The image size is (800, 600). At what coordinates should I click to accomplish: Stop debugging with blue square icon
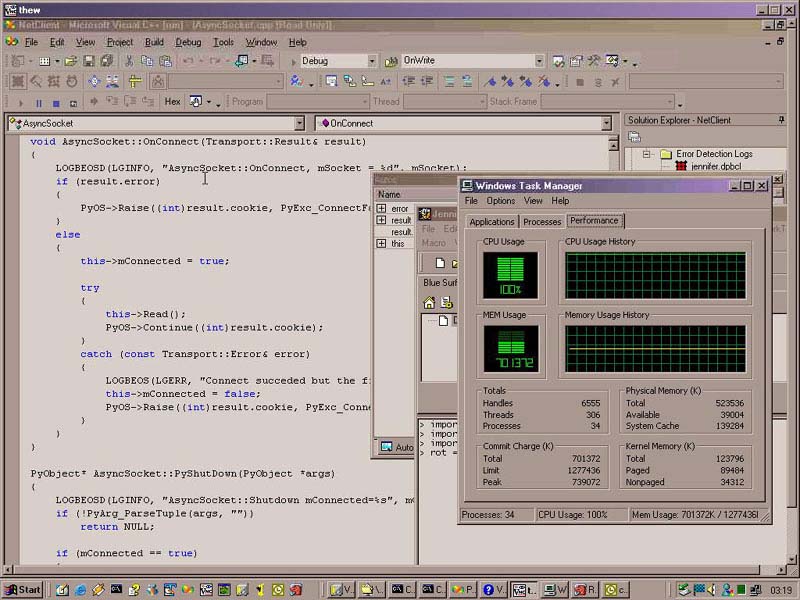pos(56,103)
